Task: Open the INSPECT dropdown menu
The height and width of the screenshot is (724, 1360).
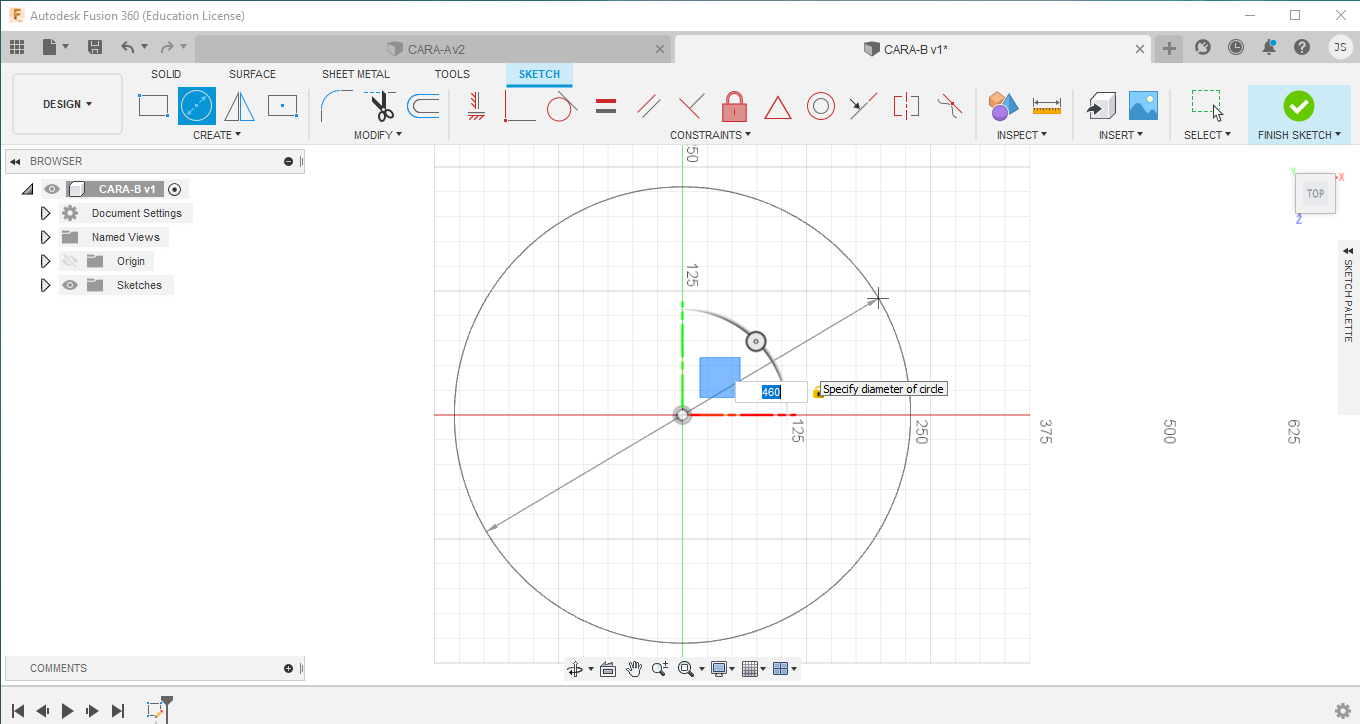Action: (x=1022, y=135)
